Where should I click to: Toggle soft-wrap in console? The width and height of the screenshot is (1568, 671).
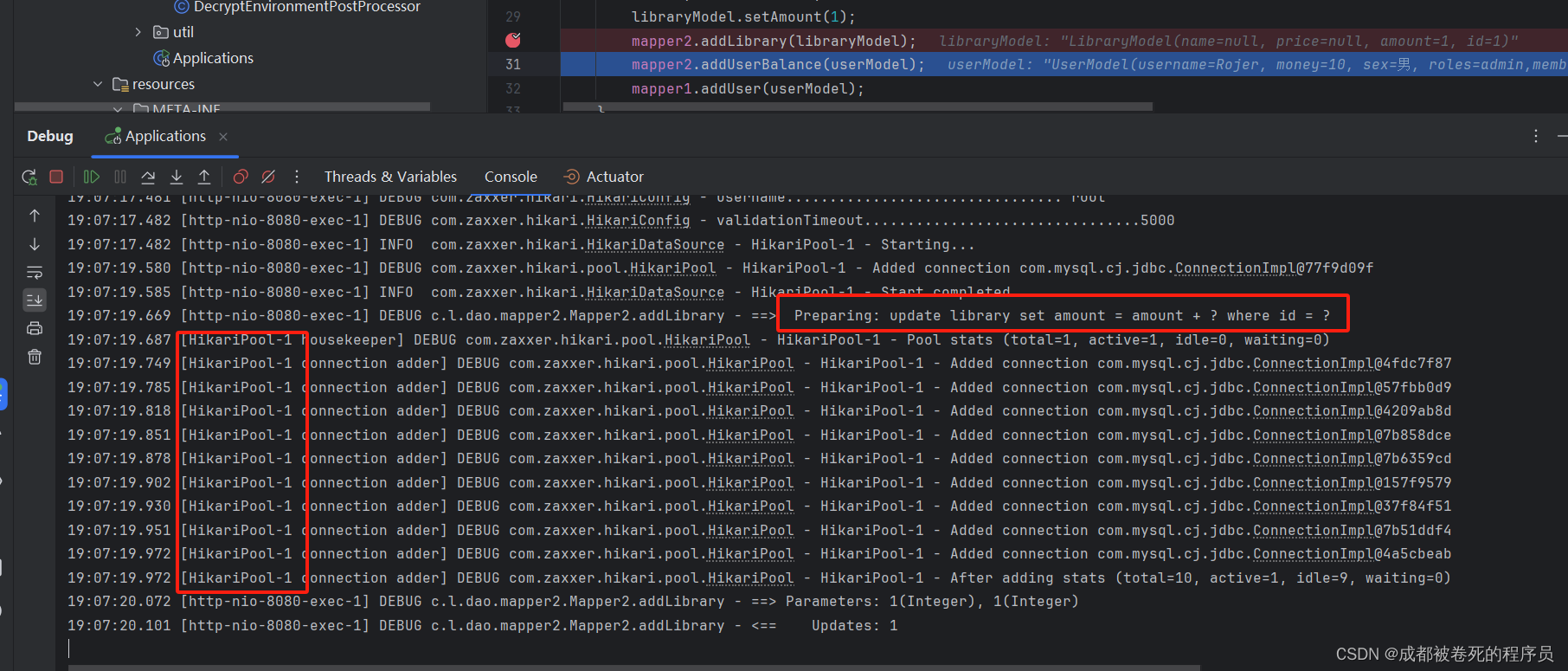point(35,272)
